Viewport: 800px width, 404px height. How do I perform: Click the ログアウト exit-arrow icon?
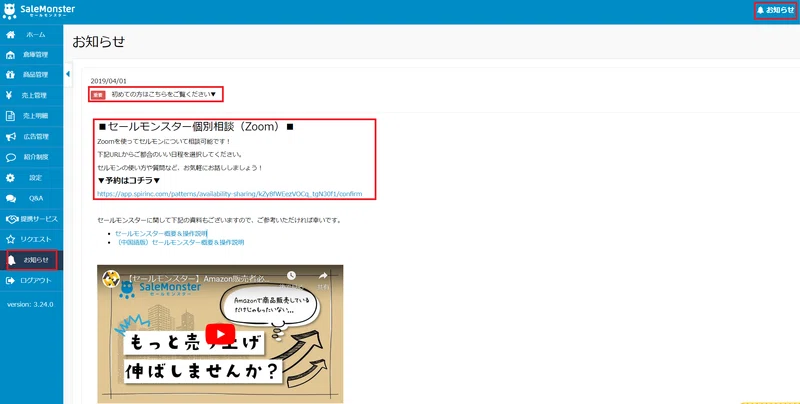pos(10,281)
